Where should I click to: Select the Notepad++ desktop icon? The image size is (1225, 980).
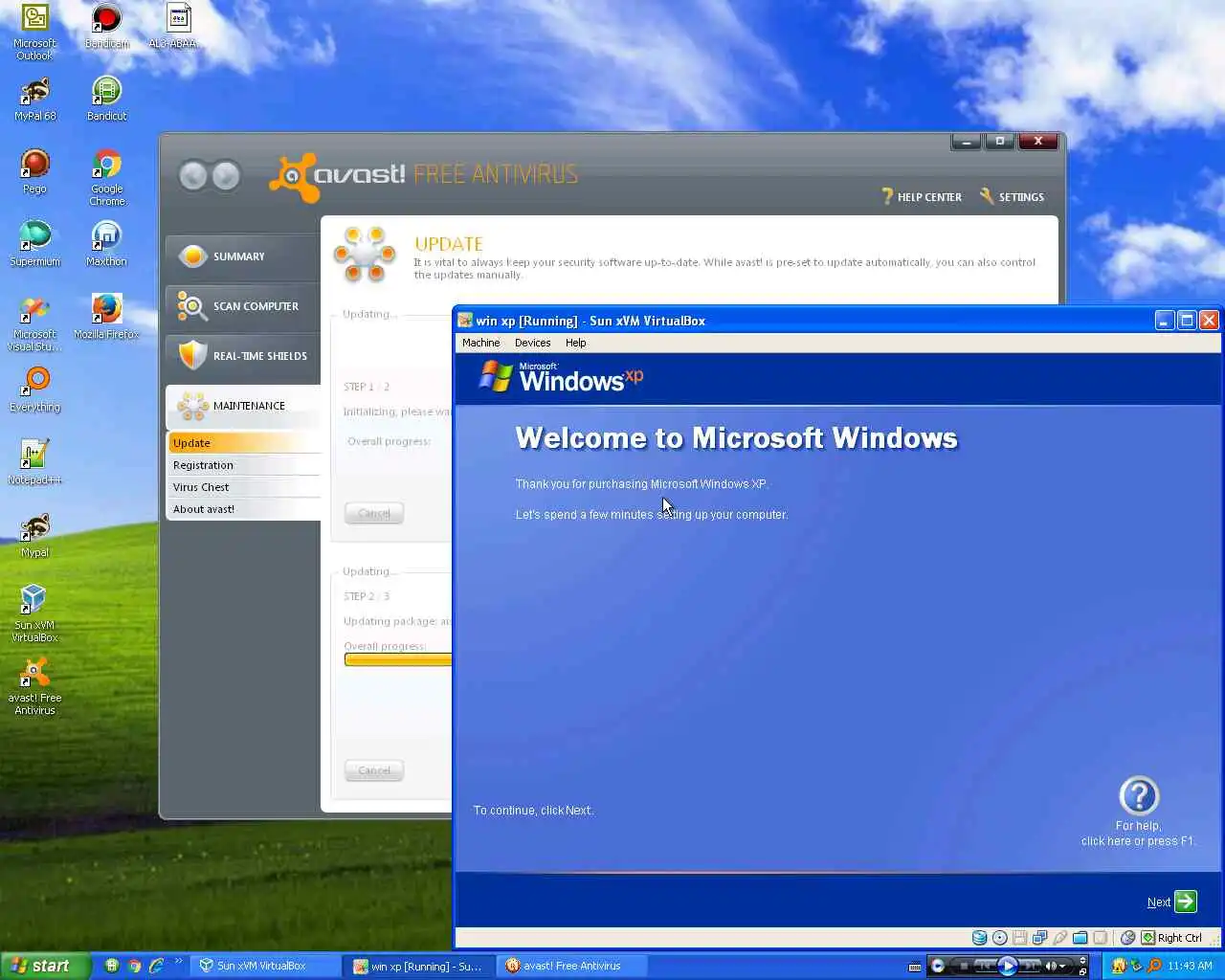35,462
